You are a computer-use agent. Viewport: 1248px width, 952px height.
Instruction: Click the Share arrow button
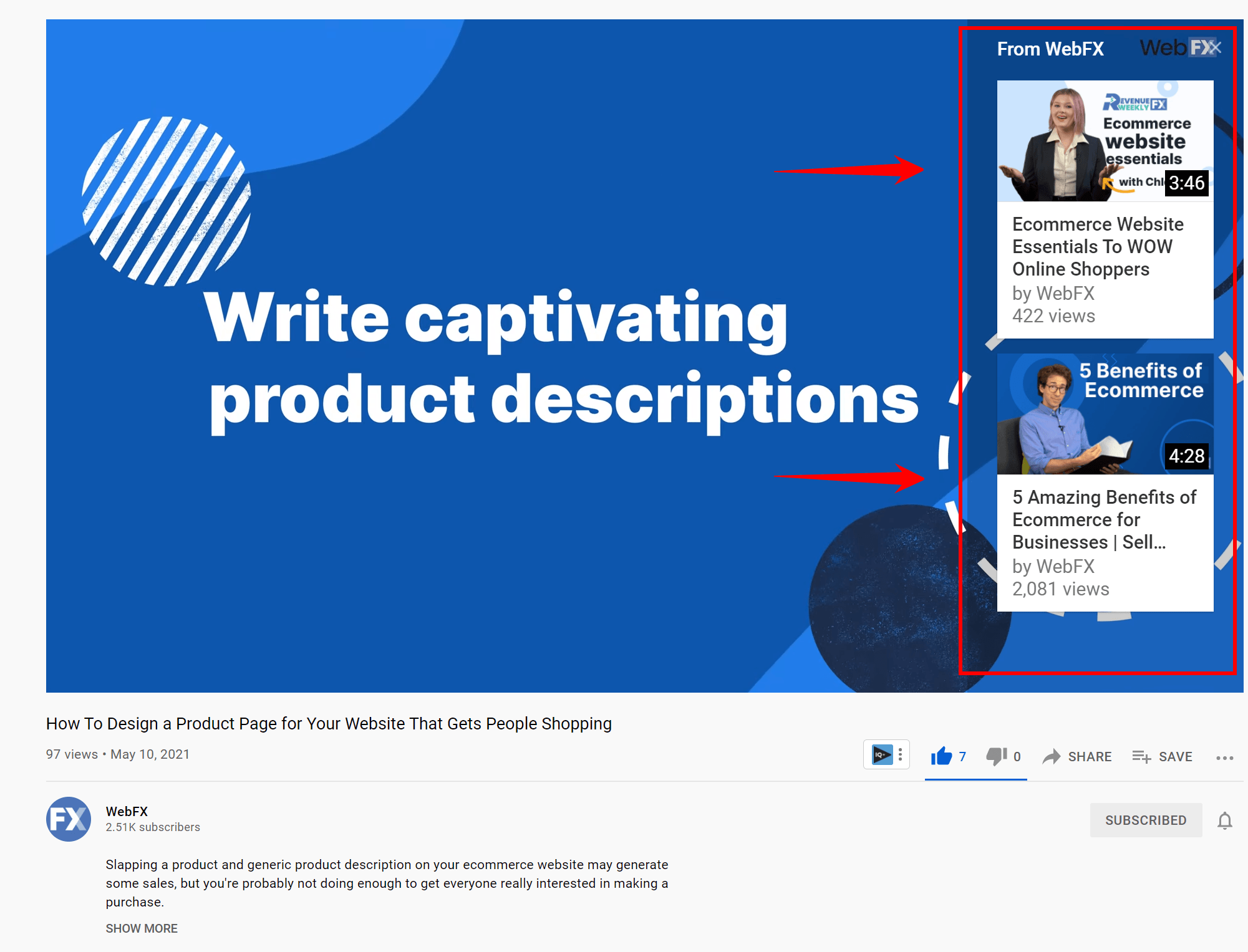pyautogui.click(x=1077, y=757)
